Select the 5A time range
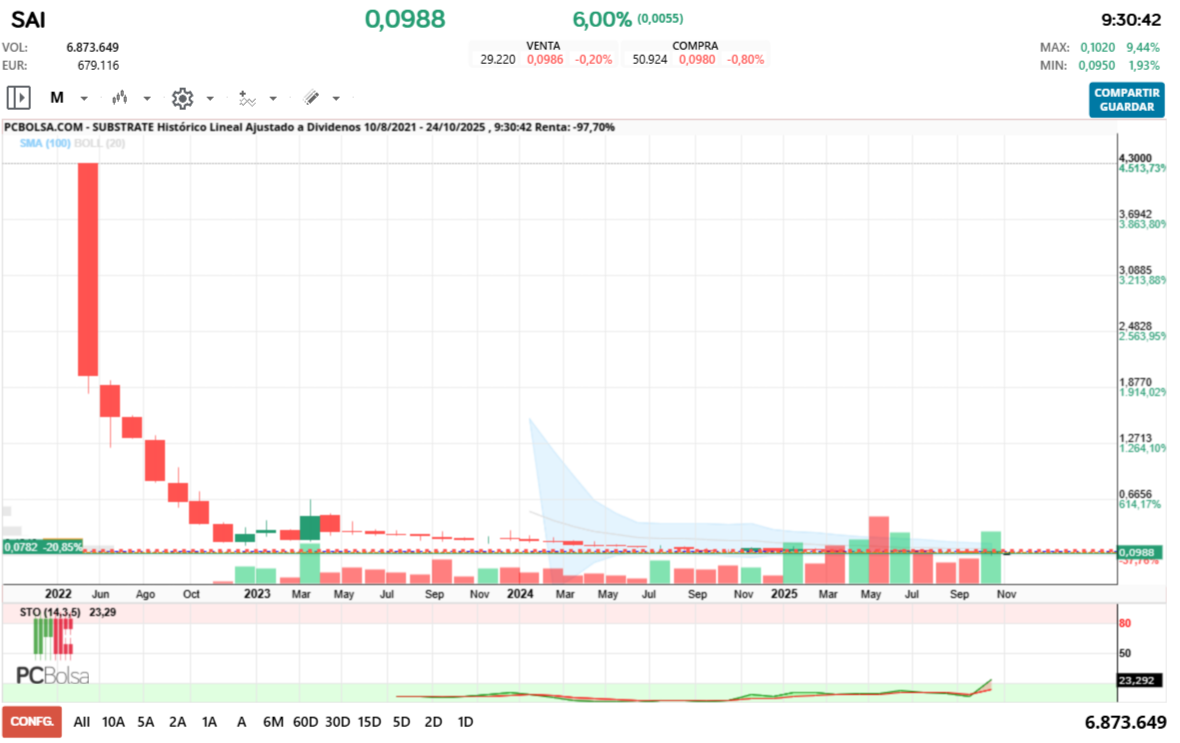 (145, 722)
